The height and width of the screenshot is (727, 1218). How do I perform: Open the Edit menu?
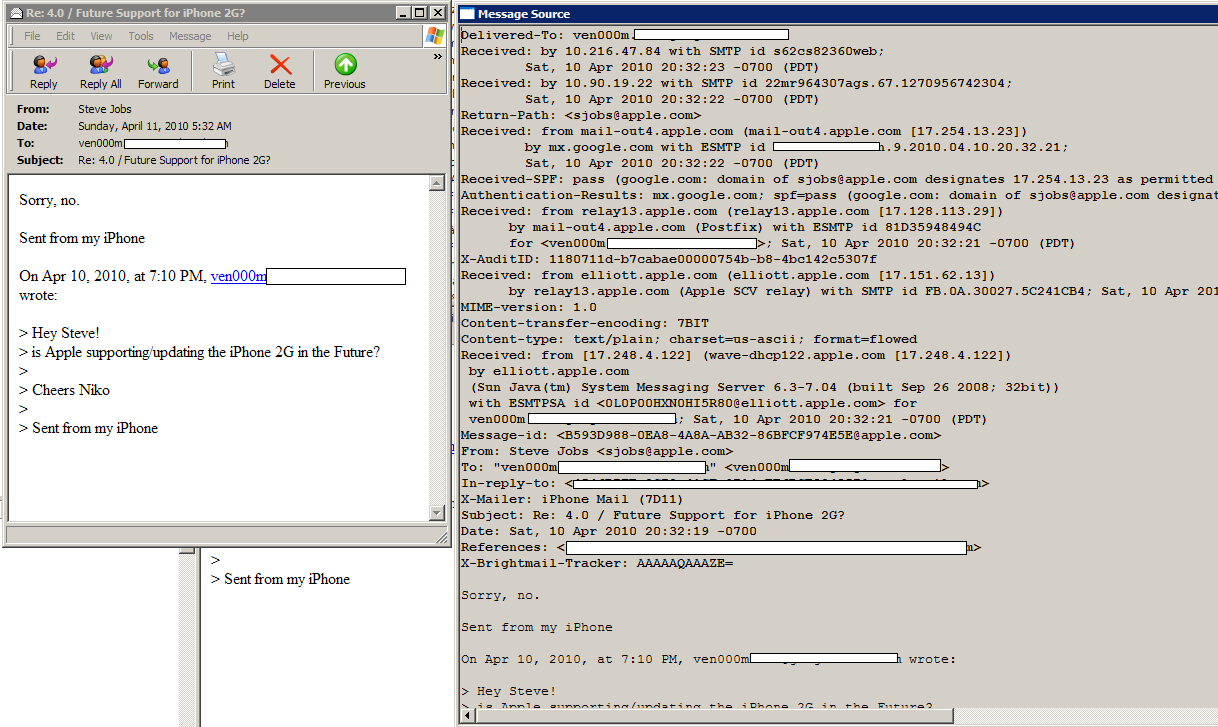click(x=65, y=36)
